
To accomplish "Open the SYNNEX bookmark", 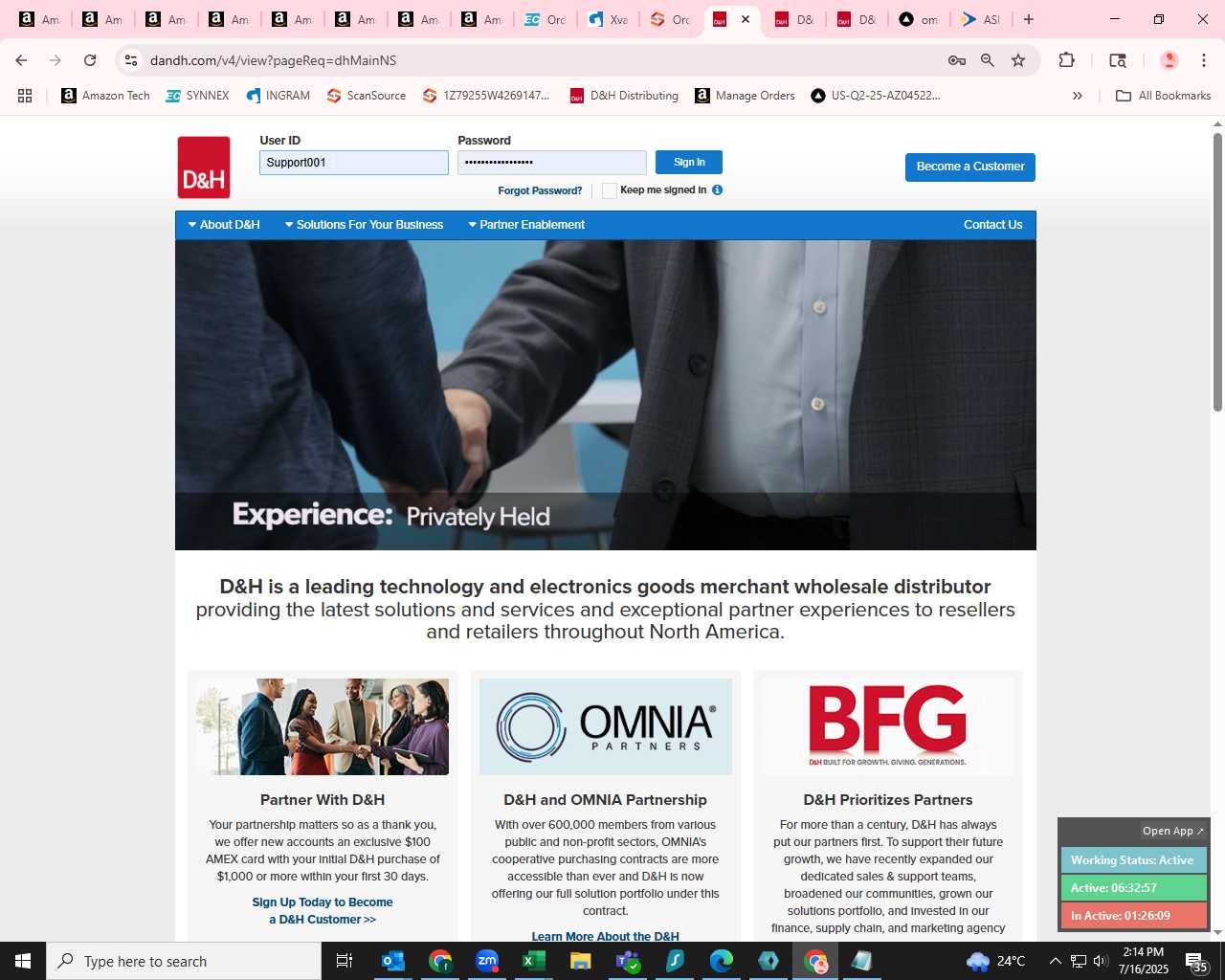I will (197, 96).
